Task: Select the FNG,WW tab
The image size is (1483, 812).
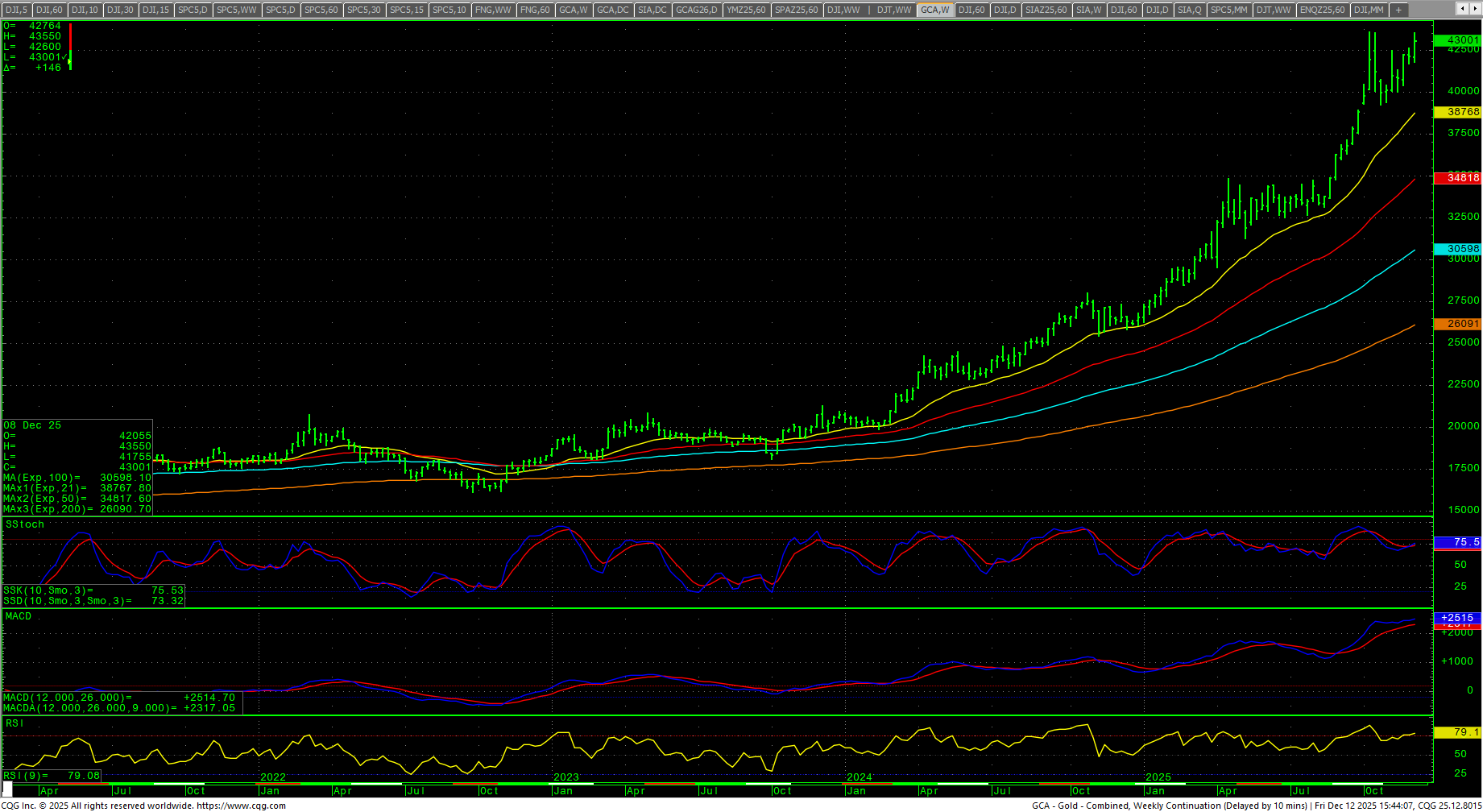Action: tap(493, 10)
